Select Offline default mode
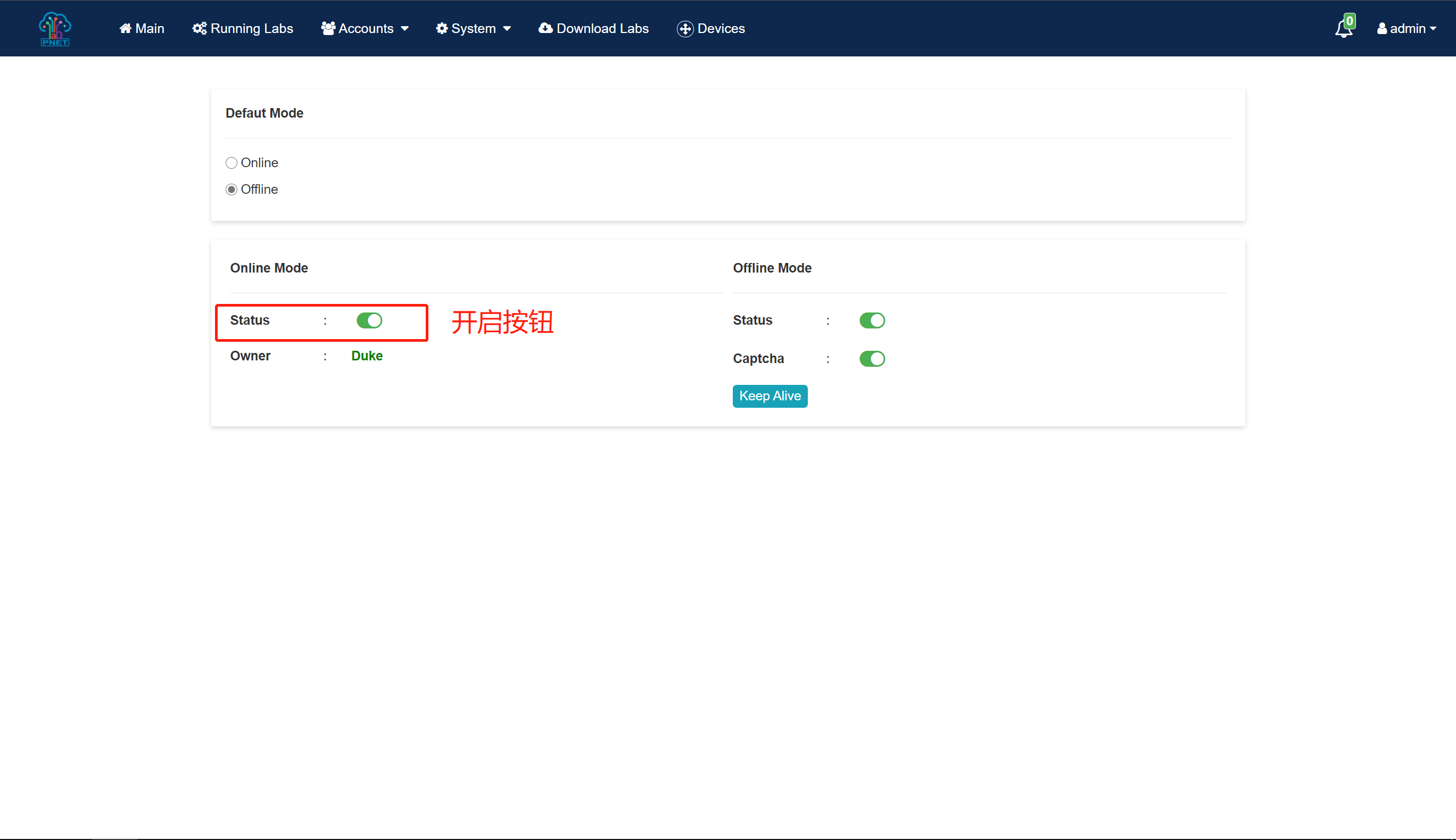Image resolution: width=1456 pixels, height=840 pixels. pos(231,189)
